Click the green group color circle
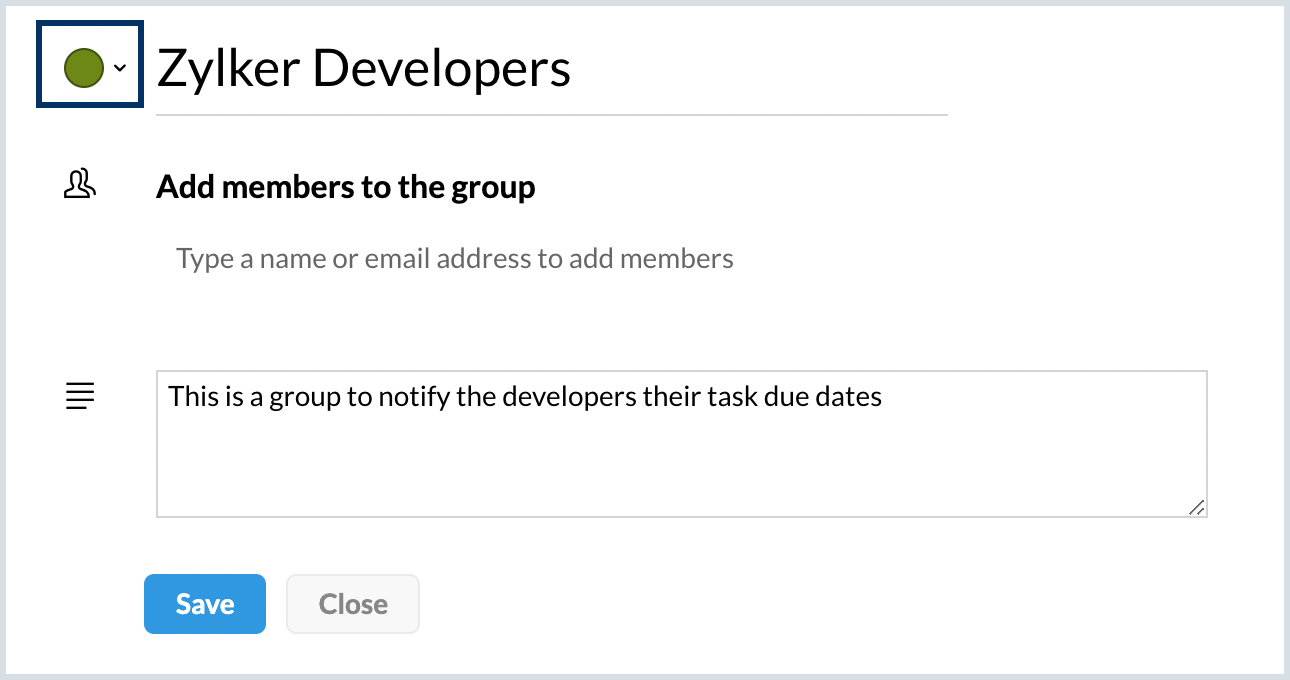1290x680 pixels. pos(84,67)
